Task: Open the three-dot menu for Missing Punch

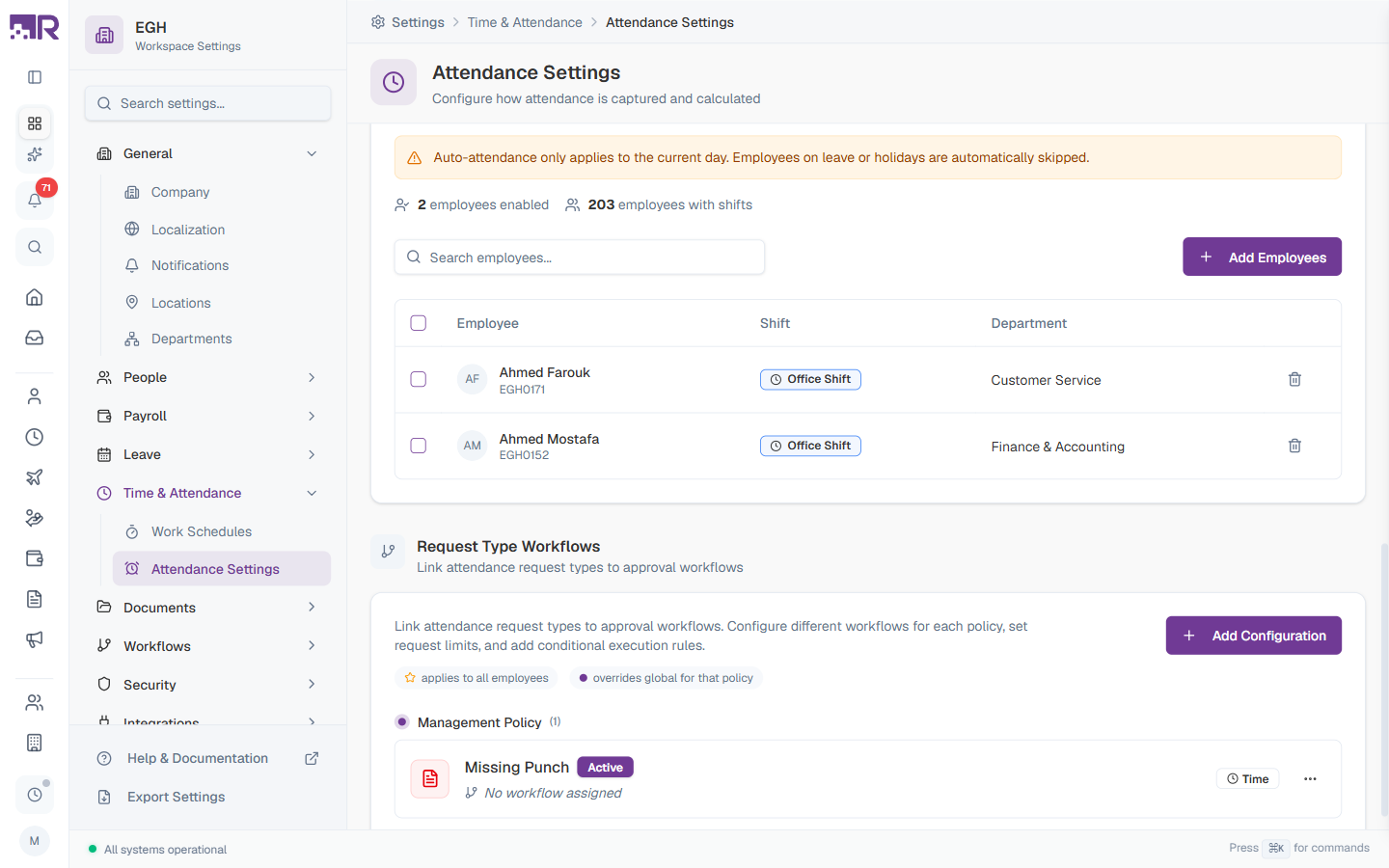Action: pyautogui.click(x=1310, y=779)
